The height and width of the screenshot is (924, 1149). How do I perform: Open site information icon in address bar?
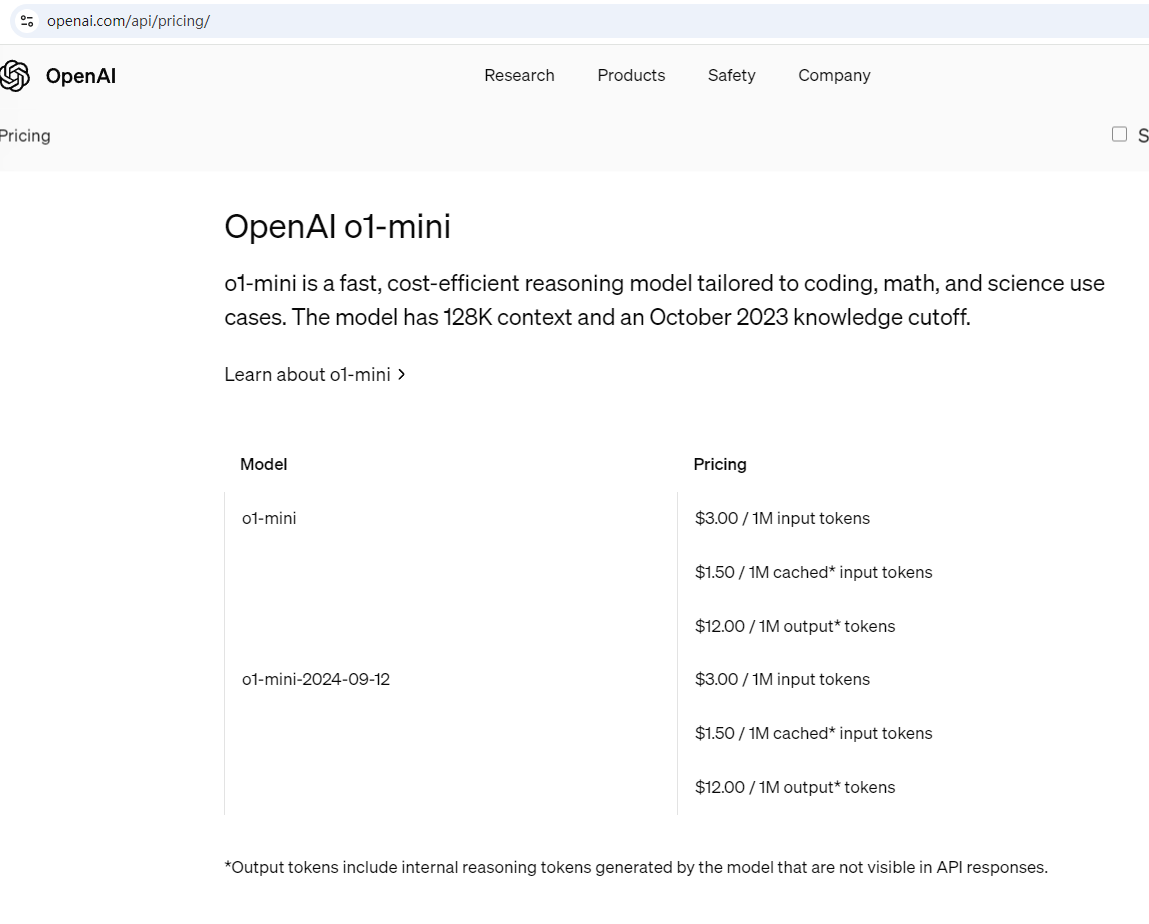coord(27,21)
